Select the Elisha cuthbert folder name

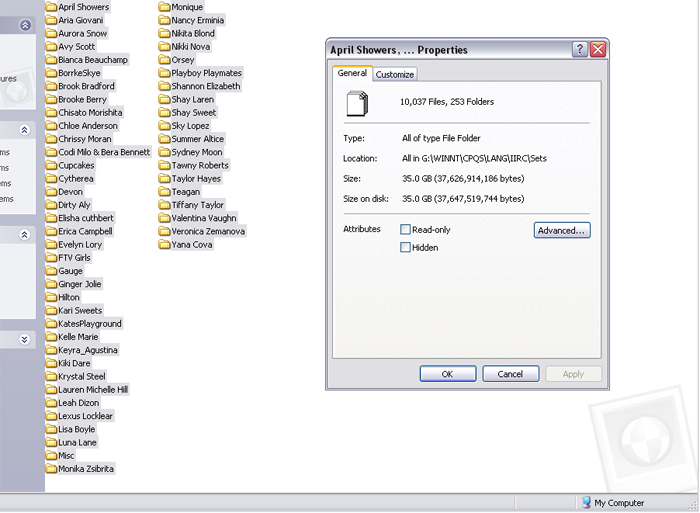(x=86, y=218)
